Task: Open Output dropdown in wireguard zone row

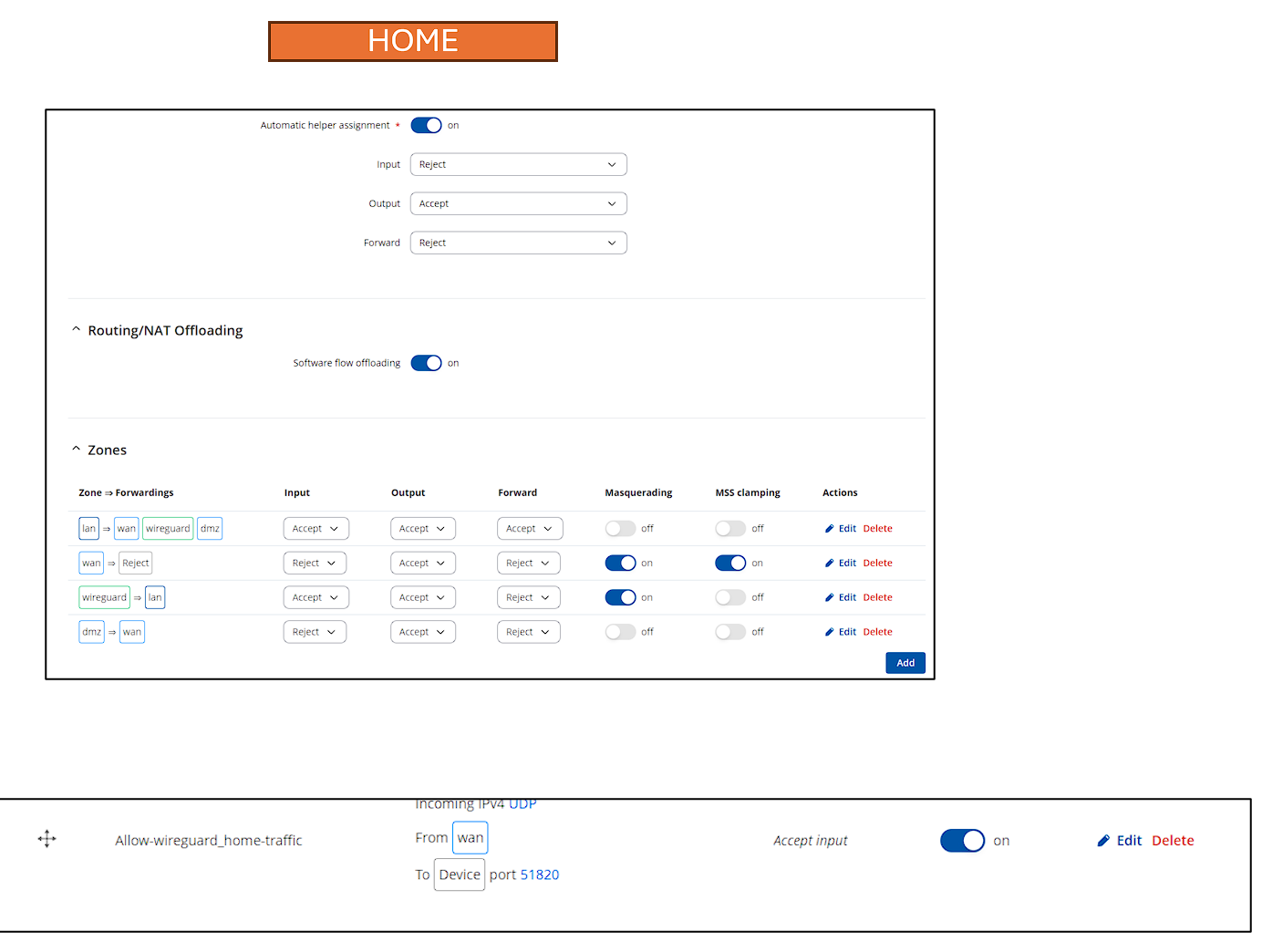Action: coord(422,598)
